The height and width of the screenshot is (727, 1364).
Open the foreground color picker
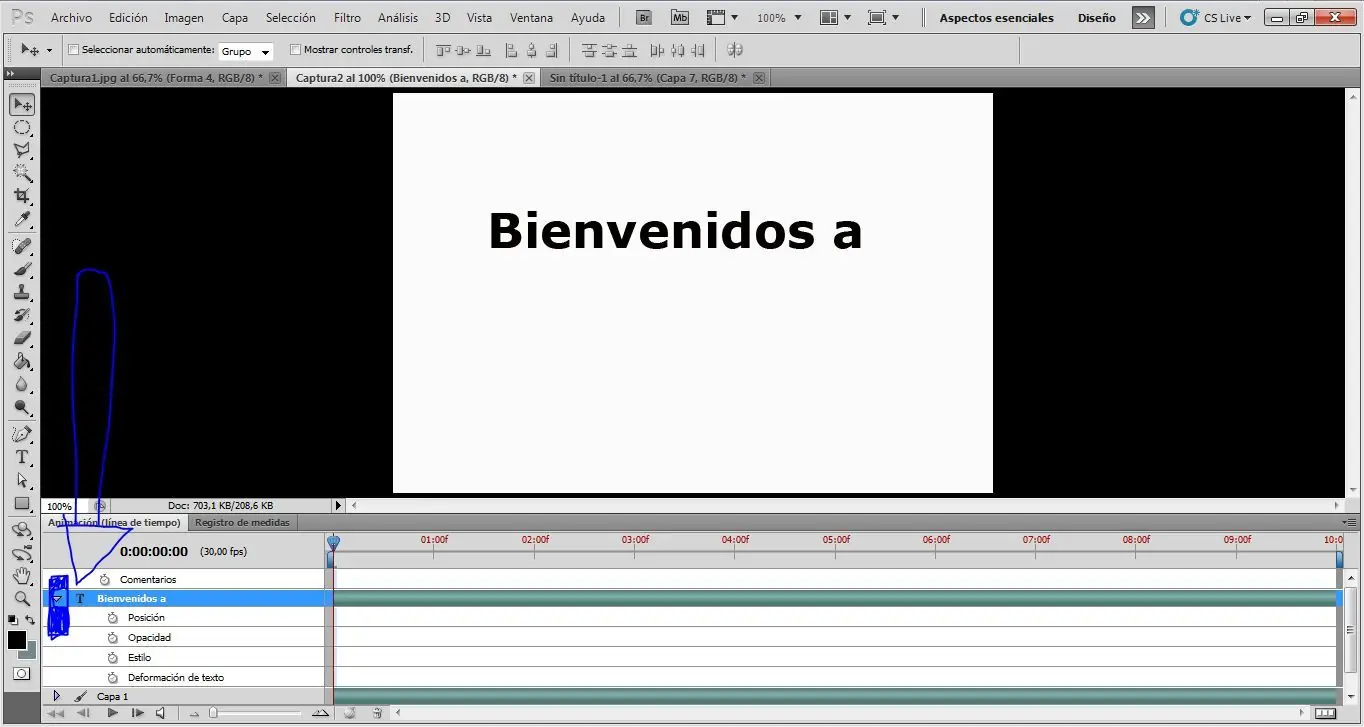pos(17,640)
